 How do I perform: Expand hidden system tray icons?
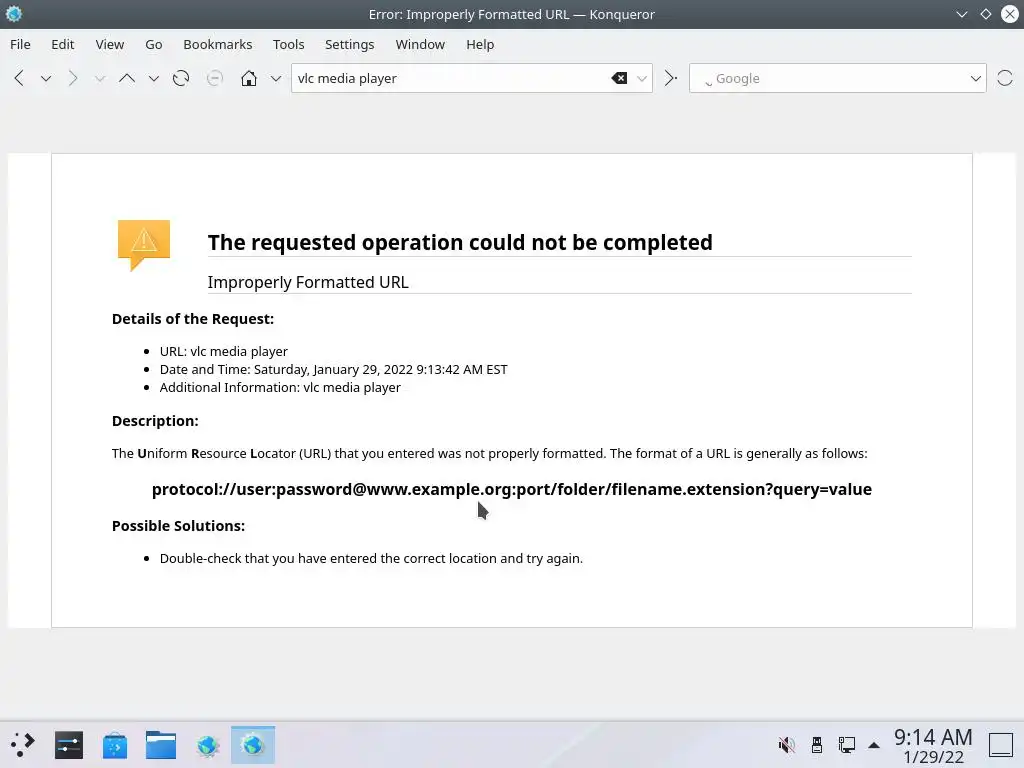pos(874,745)
